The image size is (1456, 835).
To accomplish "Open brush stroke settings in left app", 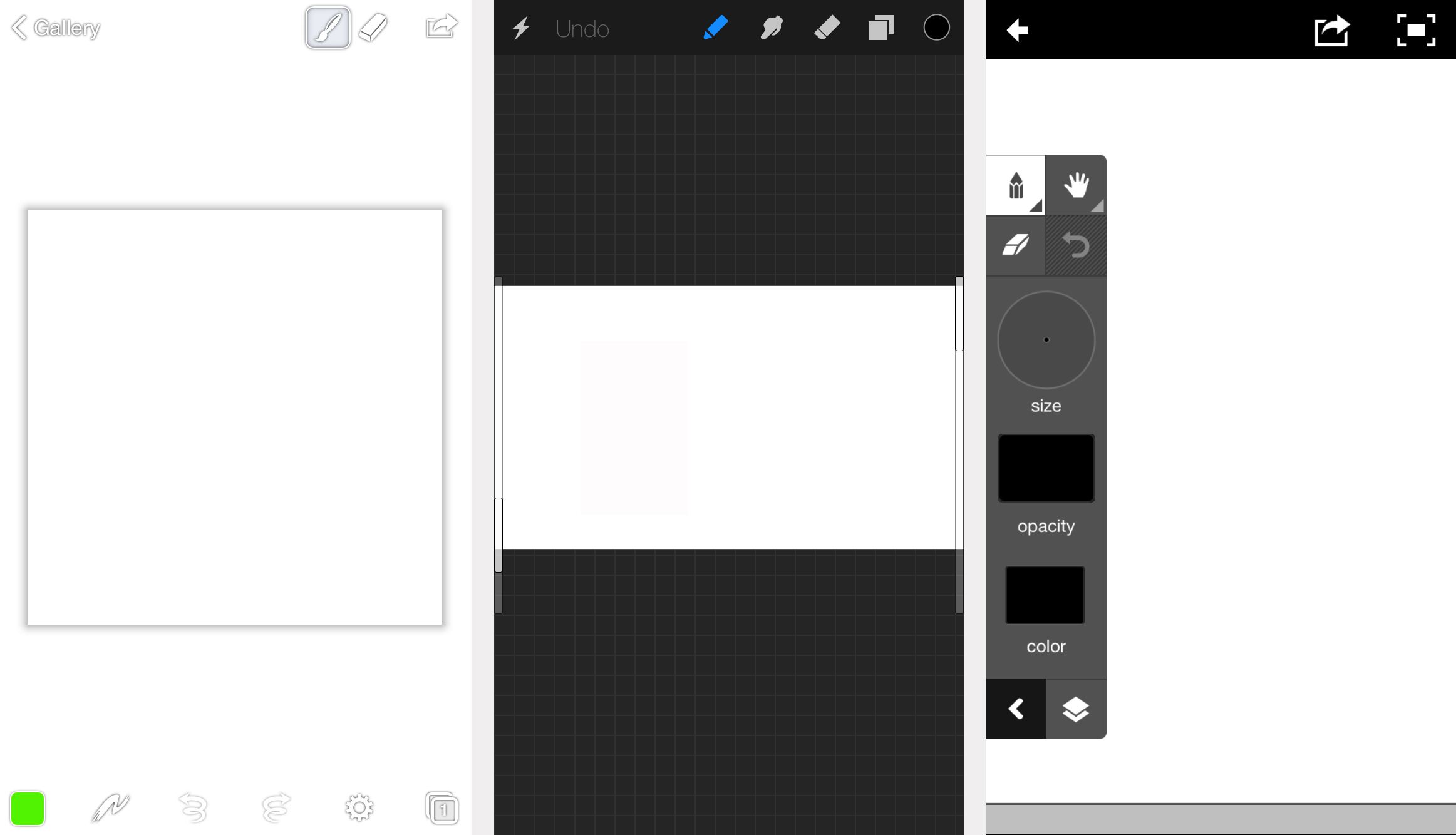I will pos(110,808).
